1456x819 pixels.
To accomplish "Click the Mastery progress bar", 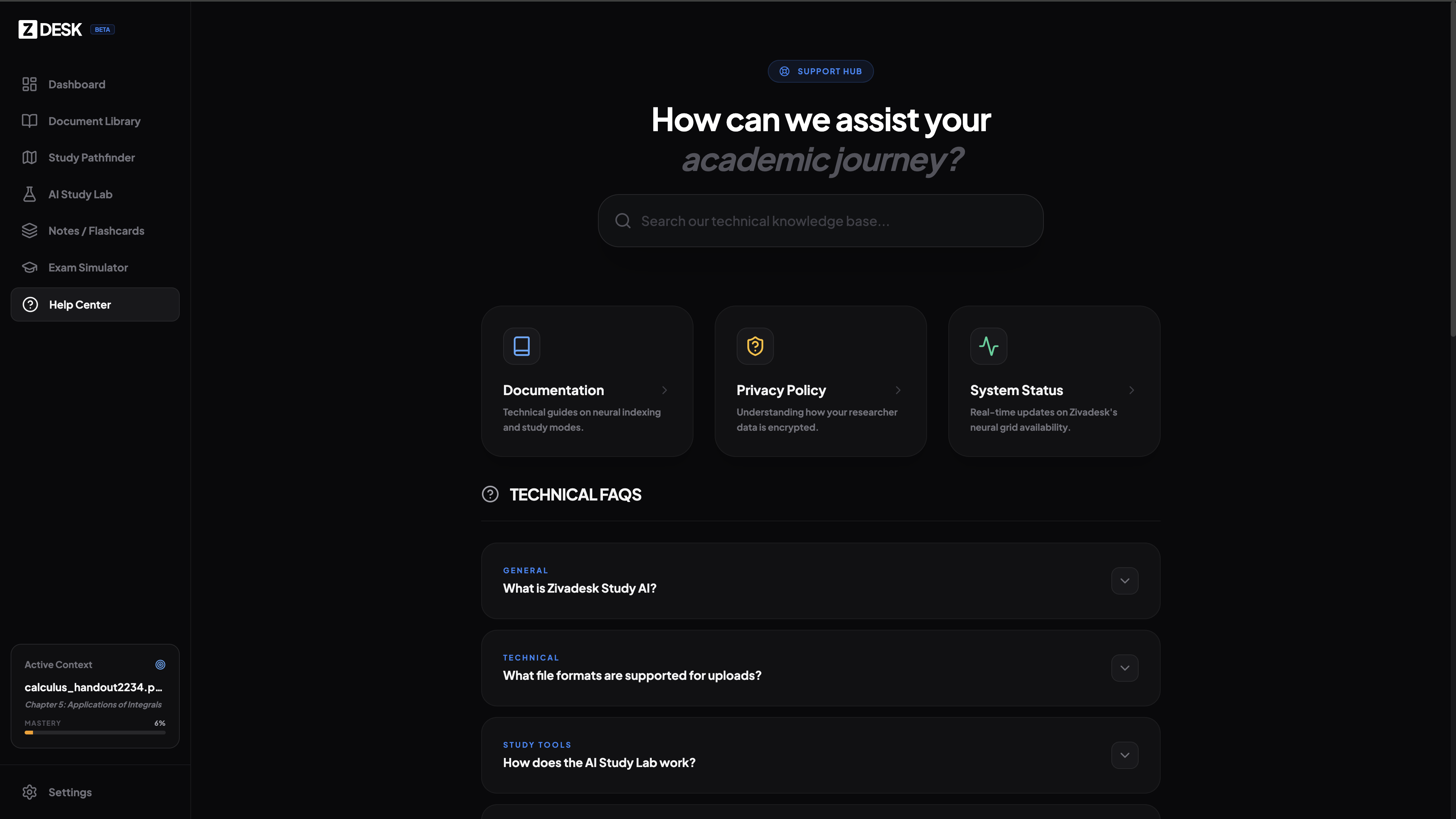I will pos(95,733).
